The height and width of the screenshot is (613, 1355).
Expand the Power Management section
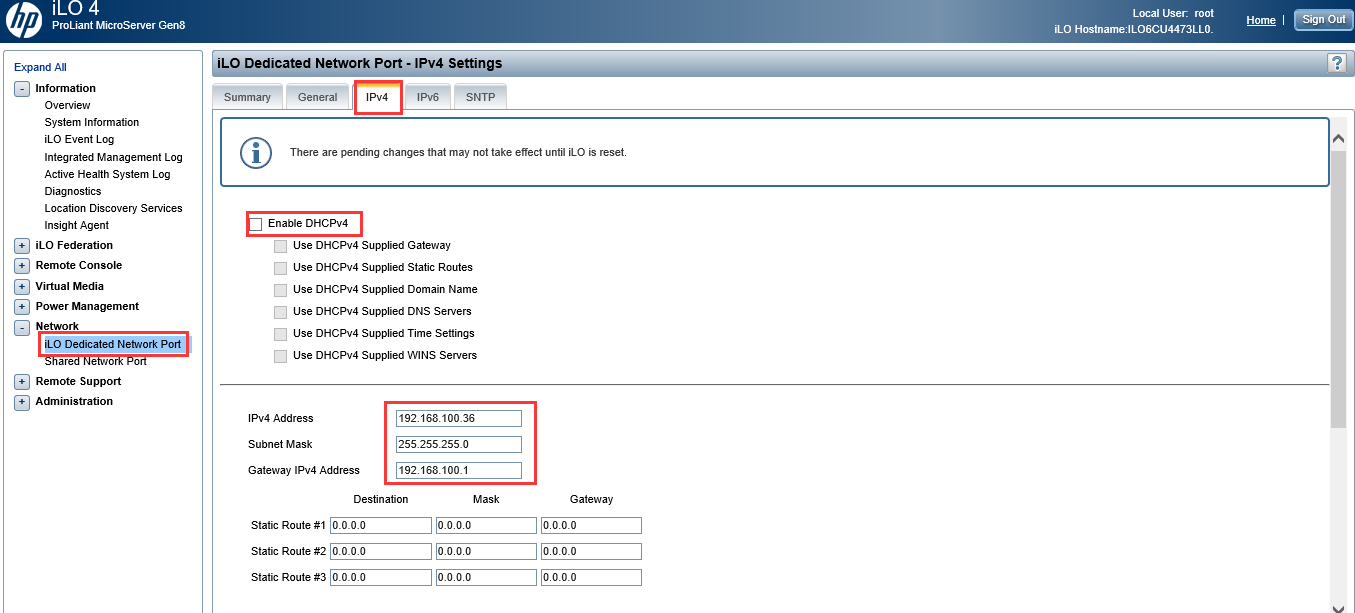pyautogui.click(x=22, y=307)
